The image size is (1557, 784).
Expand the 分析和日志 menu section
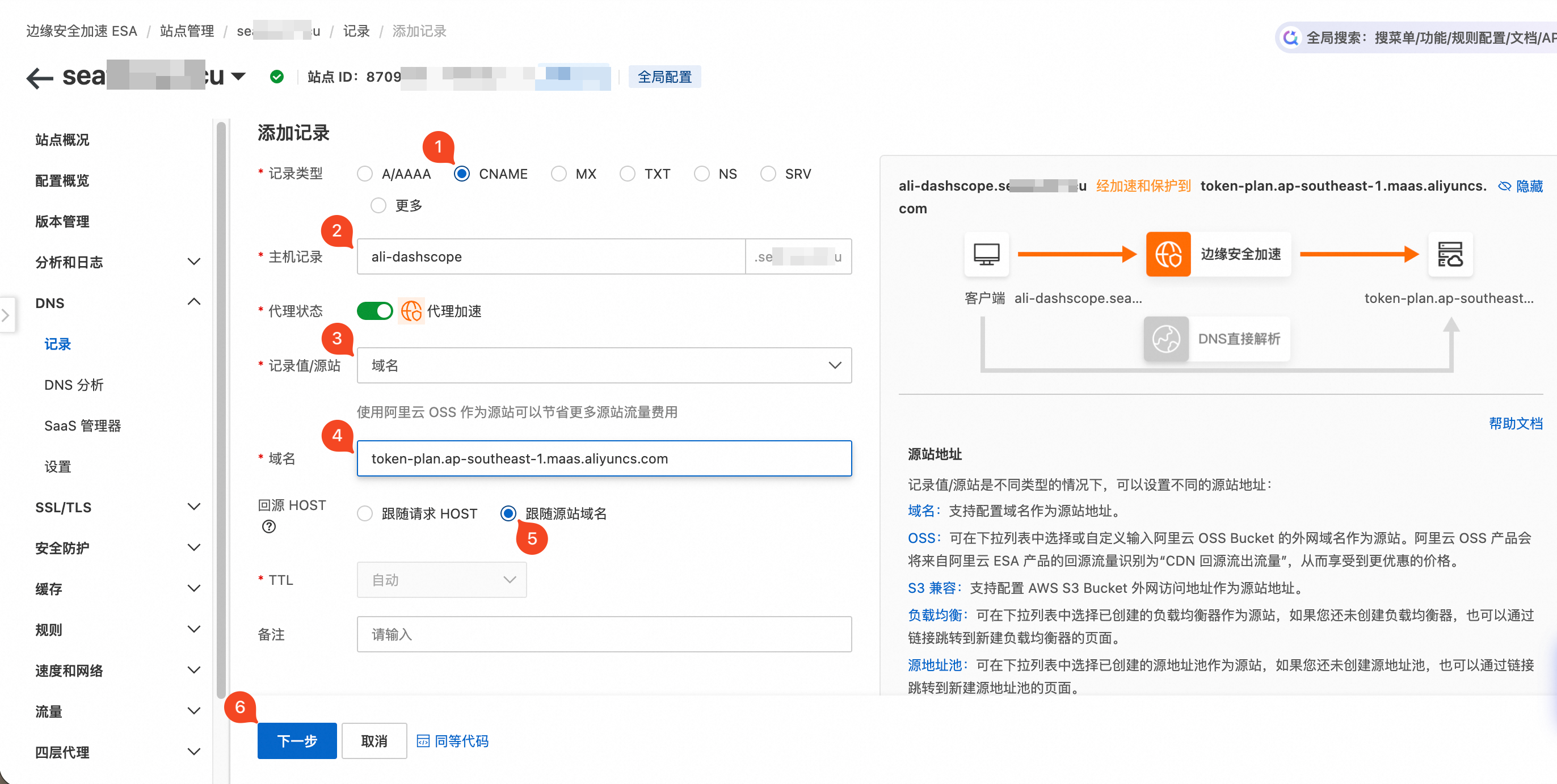[193, 262]
